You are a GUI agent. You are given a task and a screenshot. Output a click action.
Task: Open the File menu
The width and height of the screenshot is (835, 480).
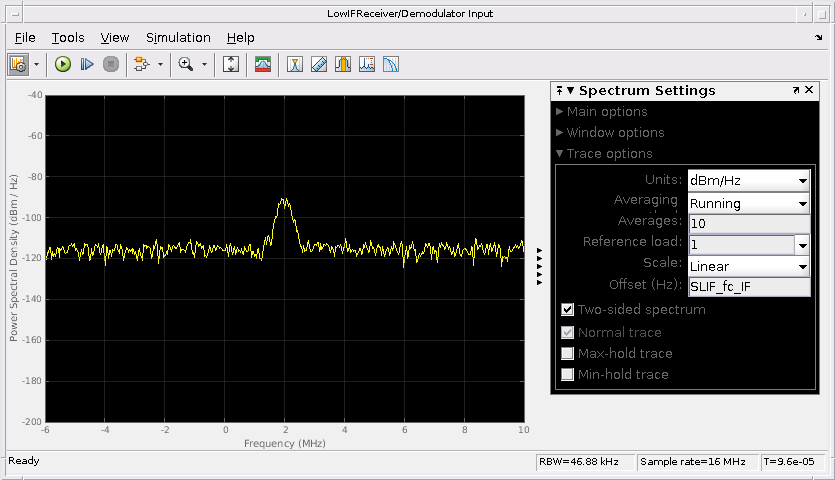pyautogui.click(x=25, y=38)
